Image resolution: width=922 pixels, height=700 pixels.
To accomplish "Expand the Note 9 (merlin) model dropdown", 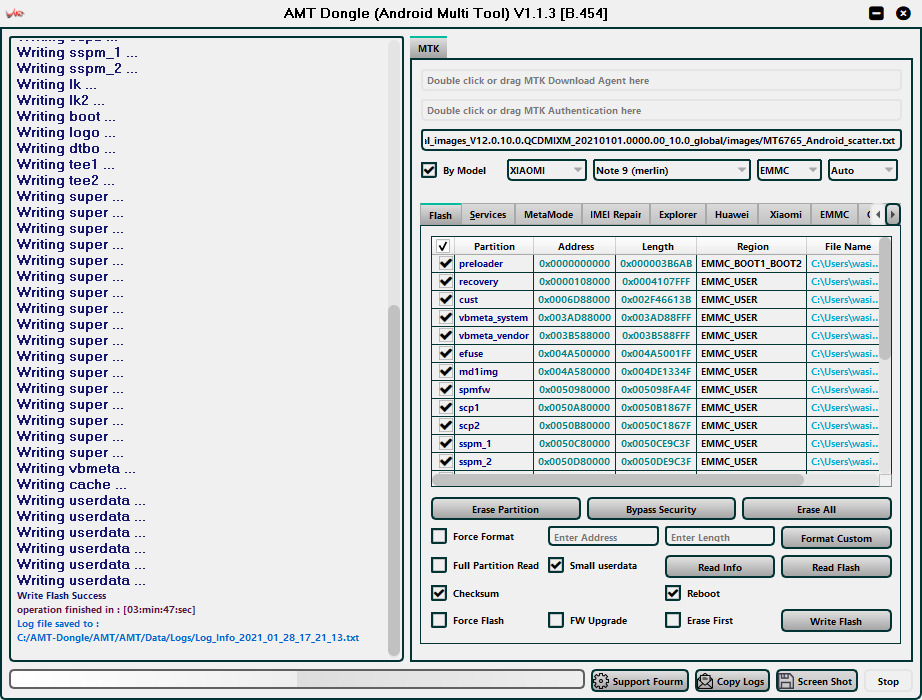I will point(671,170).
